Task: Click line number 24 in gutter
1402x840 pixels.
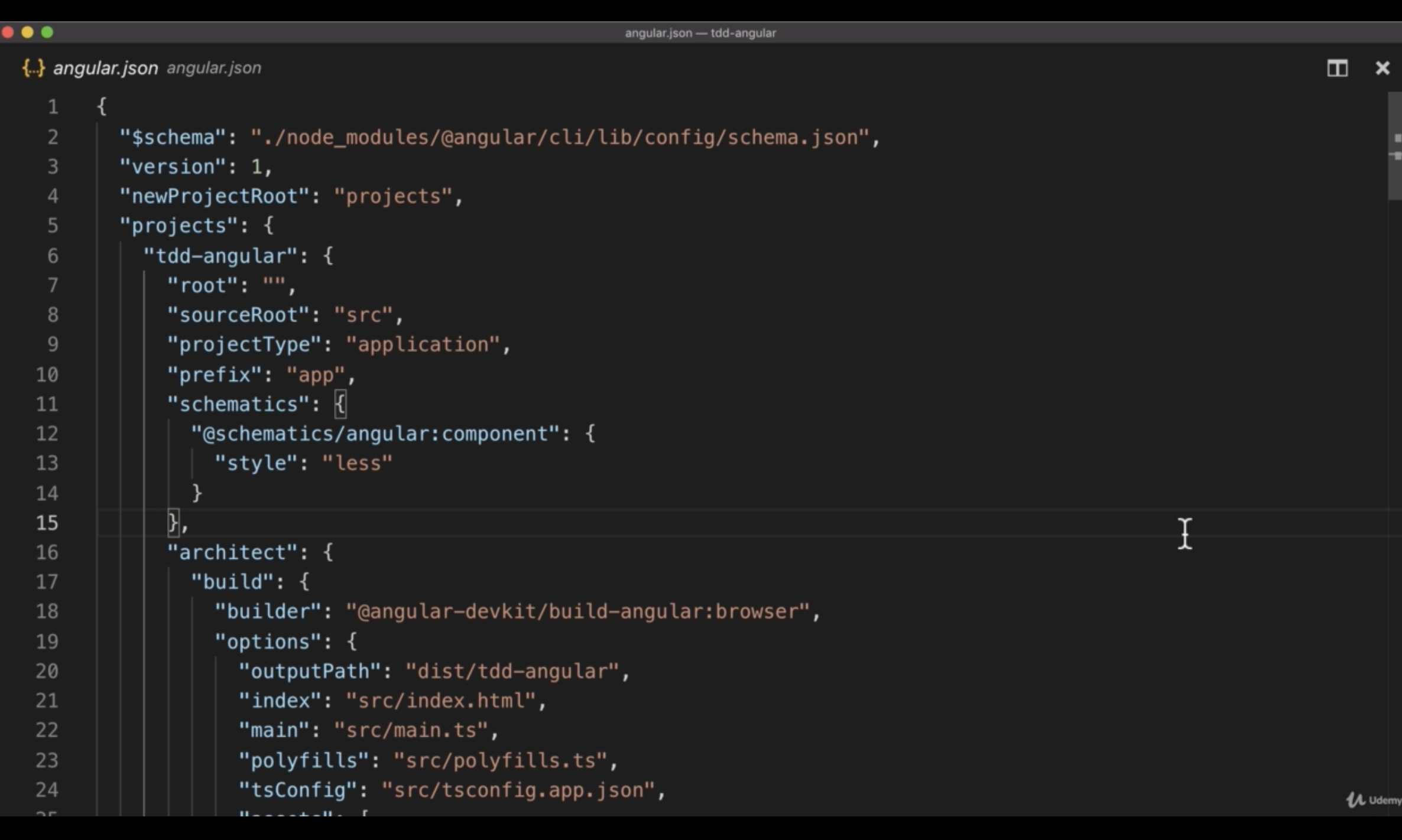Action: [47, 790]
